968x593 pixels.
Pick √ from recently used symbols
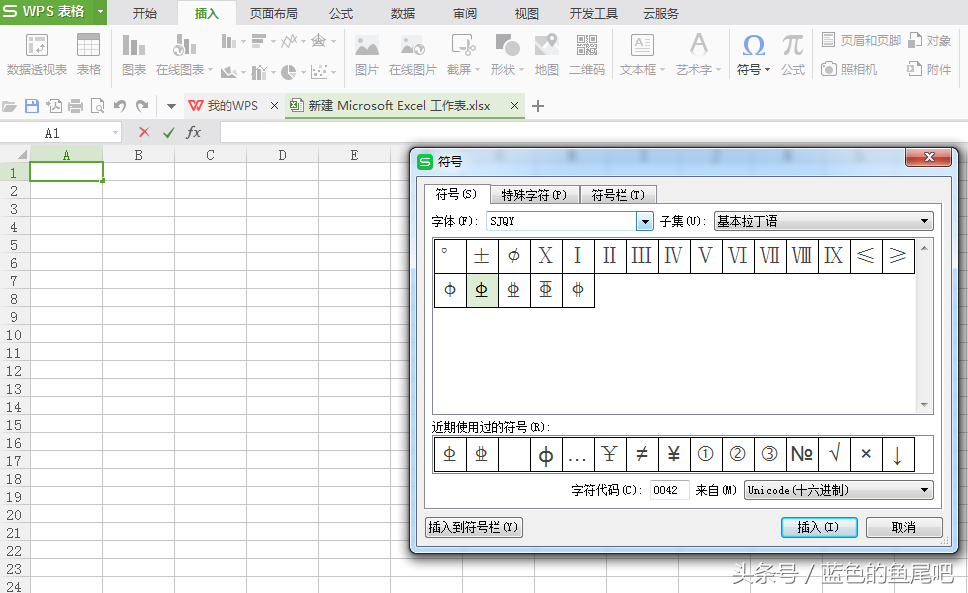click(833, 454)
